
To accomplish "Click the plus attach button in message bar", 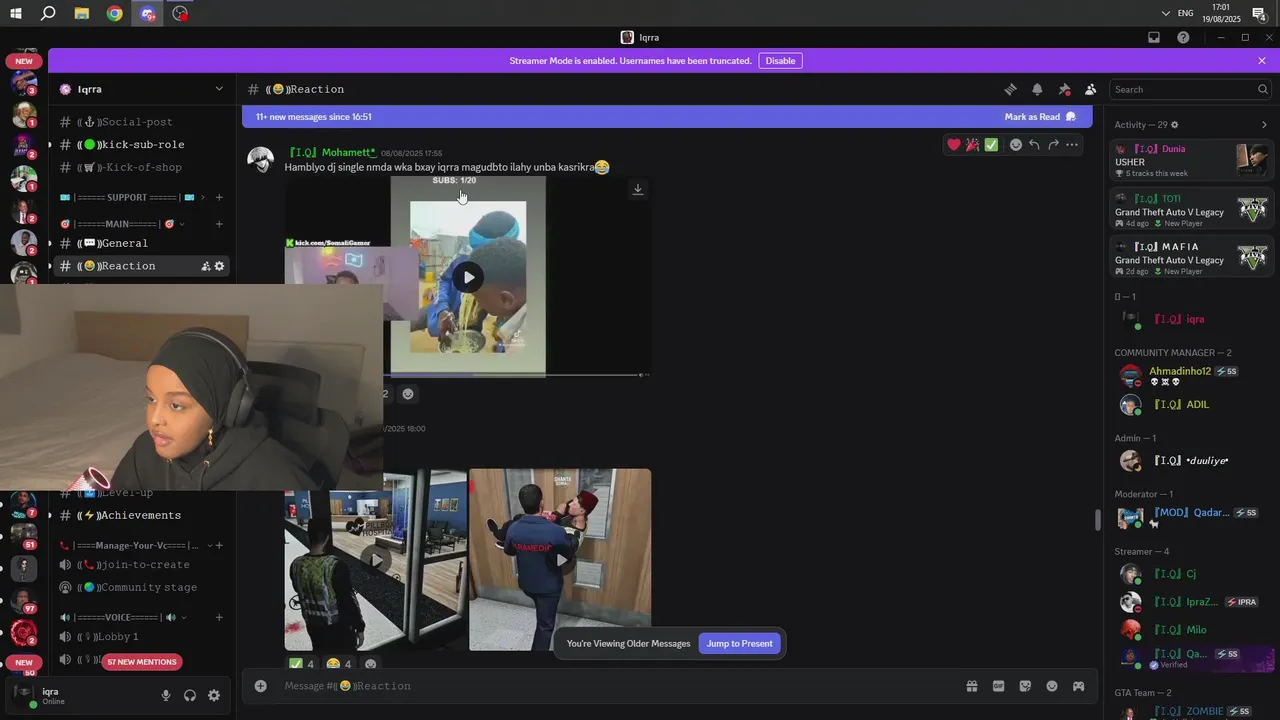I will (x=260, y=686).
